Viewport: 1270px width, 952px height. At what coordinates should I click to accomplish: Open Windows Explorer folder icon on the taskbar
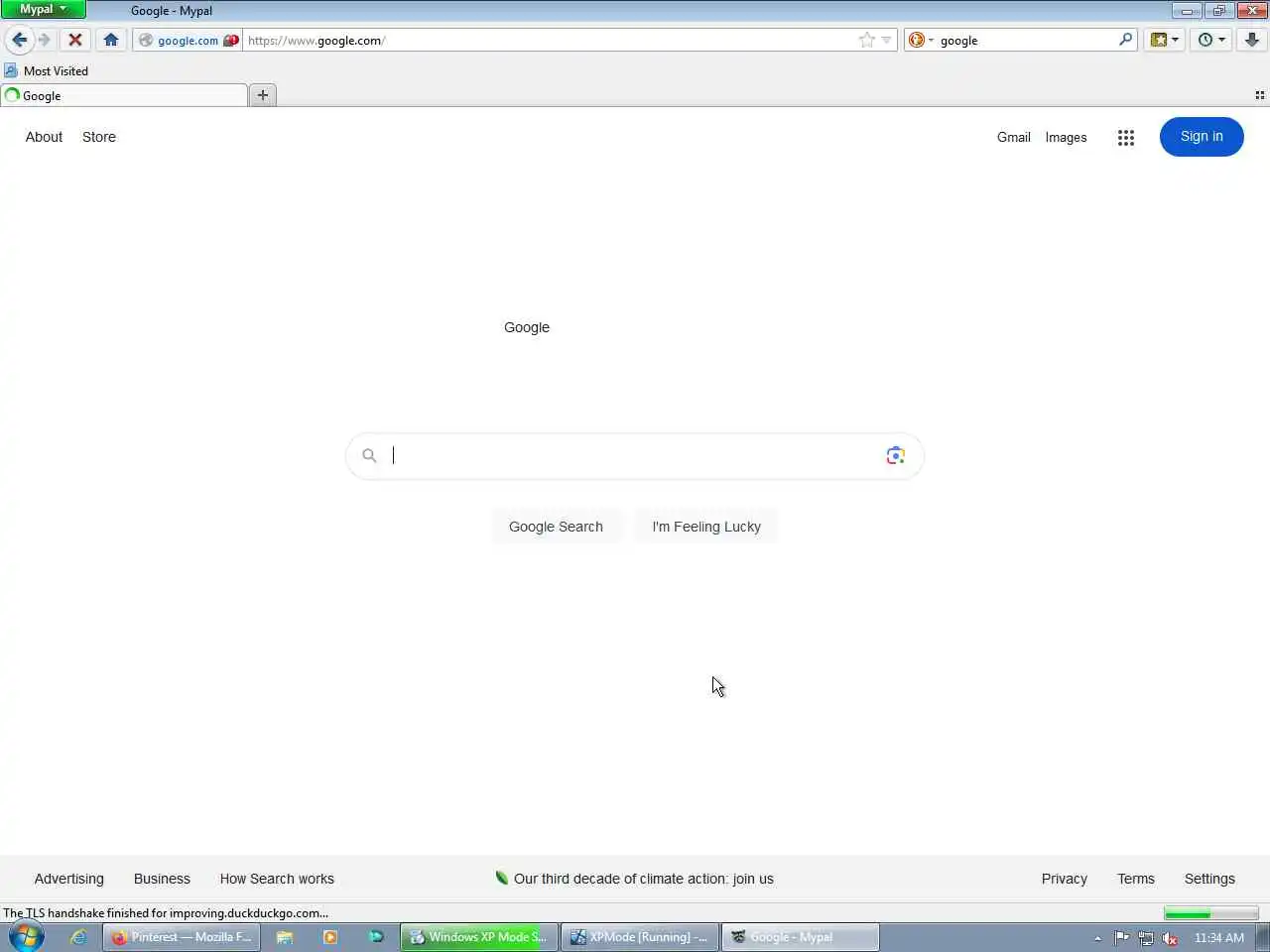pyautogui.click(x=285, y=937)
